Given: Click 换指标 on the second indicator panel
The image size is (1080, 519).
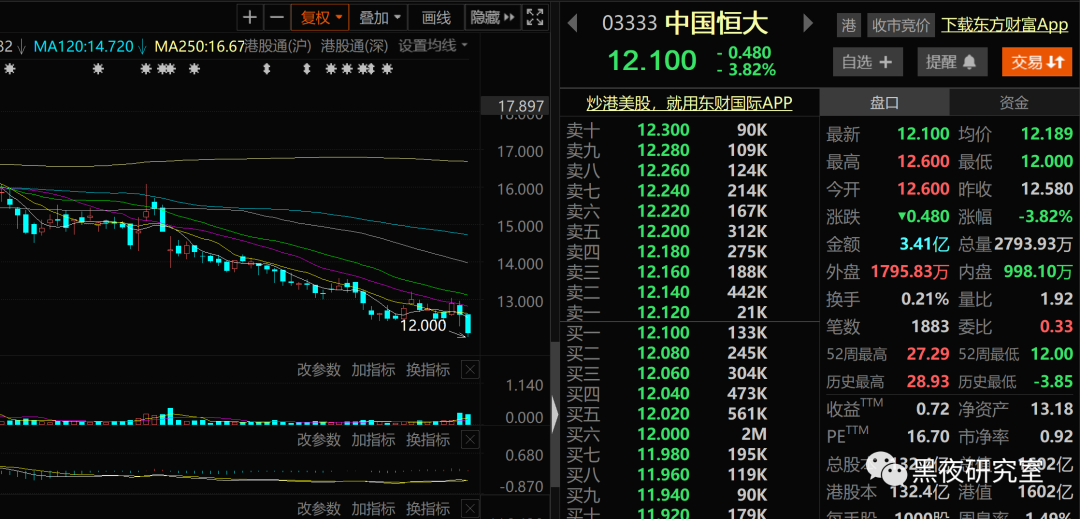Looking at the screenshot, I should [428, 439].
